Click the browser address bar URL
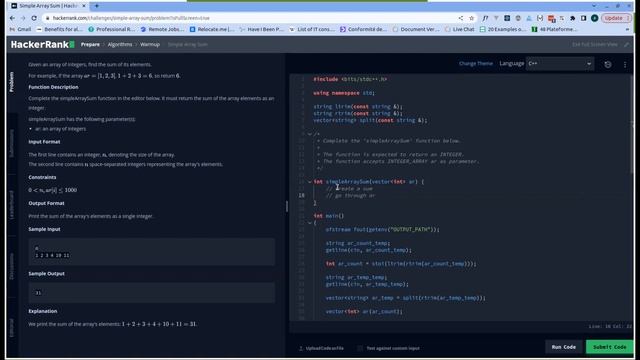Viewport: 640px width, 360px height. (x=131, y=18)
